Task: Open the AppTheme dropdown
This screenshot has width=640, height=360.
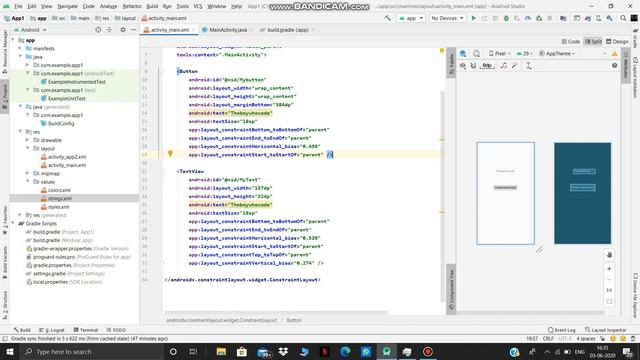Action: [557, 53]
